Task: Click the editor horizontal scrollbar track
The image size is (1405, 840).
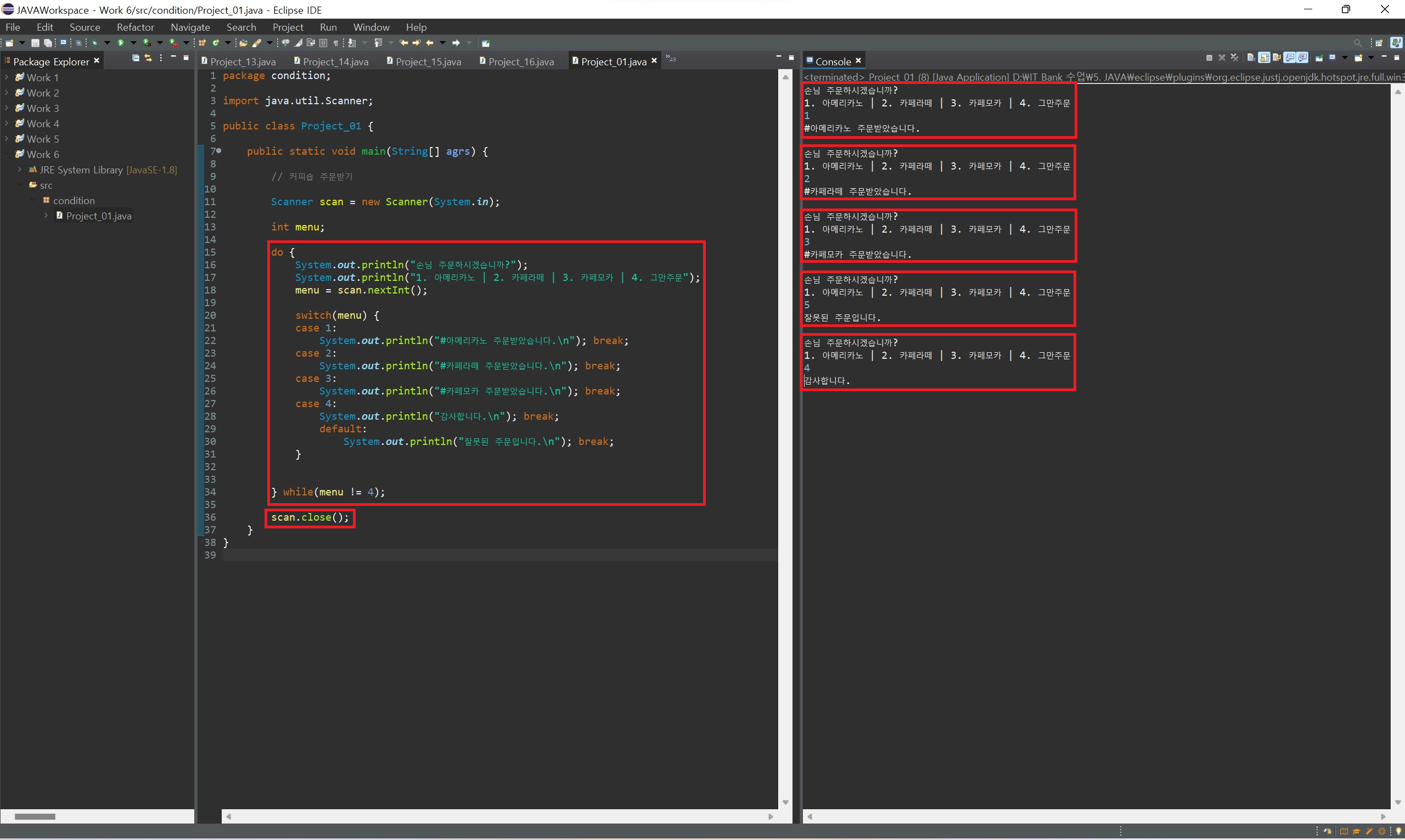Action: click(x=498, y=816)
